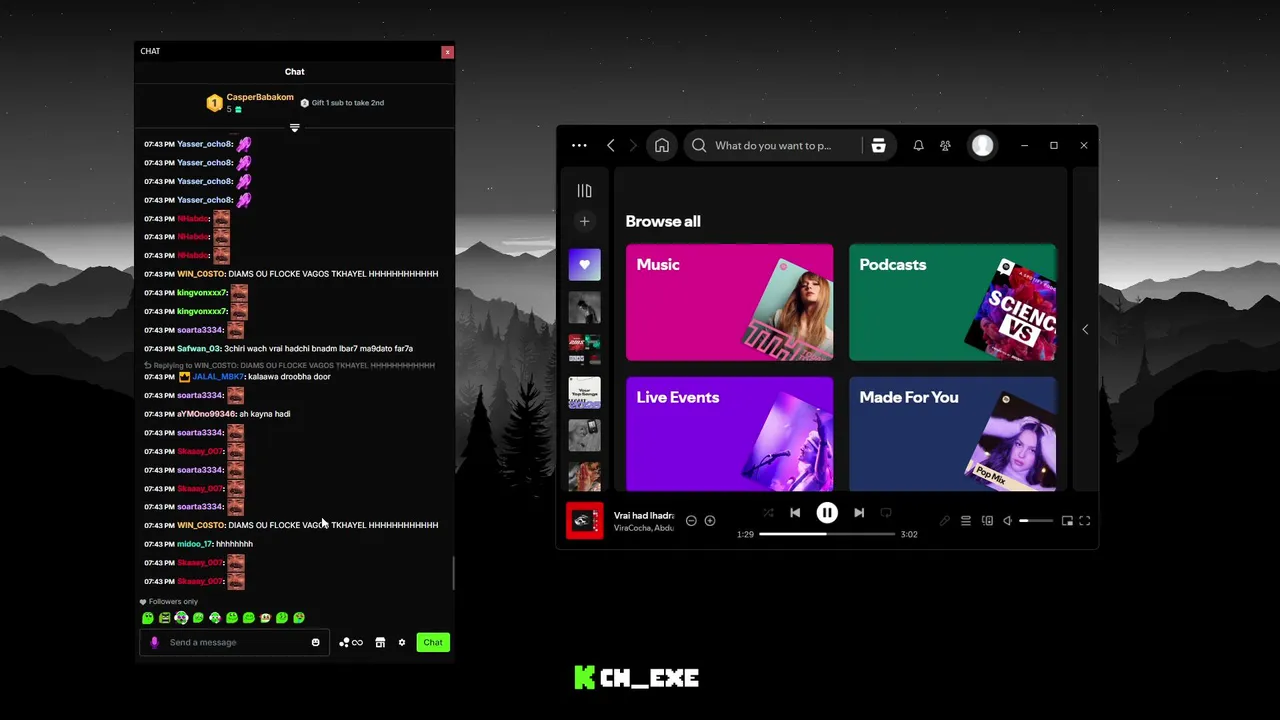Click username aYMOno99346 in chat

206,414
